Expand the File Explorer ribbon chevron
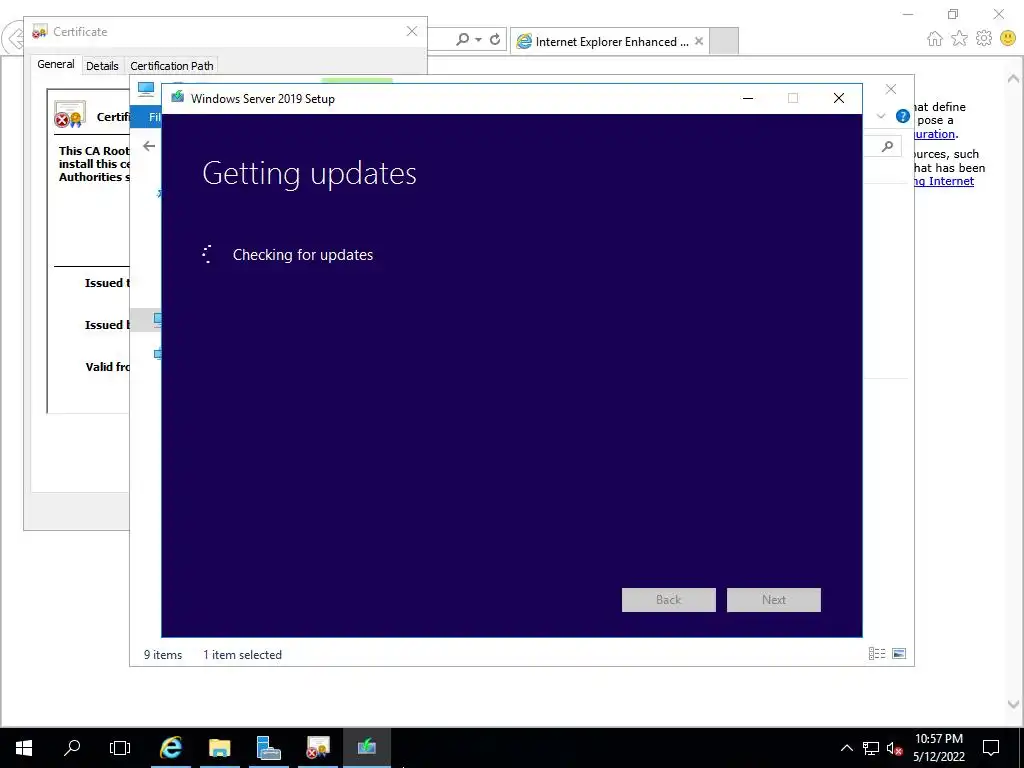This screenshot has width=1024, height=768. point(880,116)
